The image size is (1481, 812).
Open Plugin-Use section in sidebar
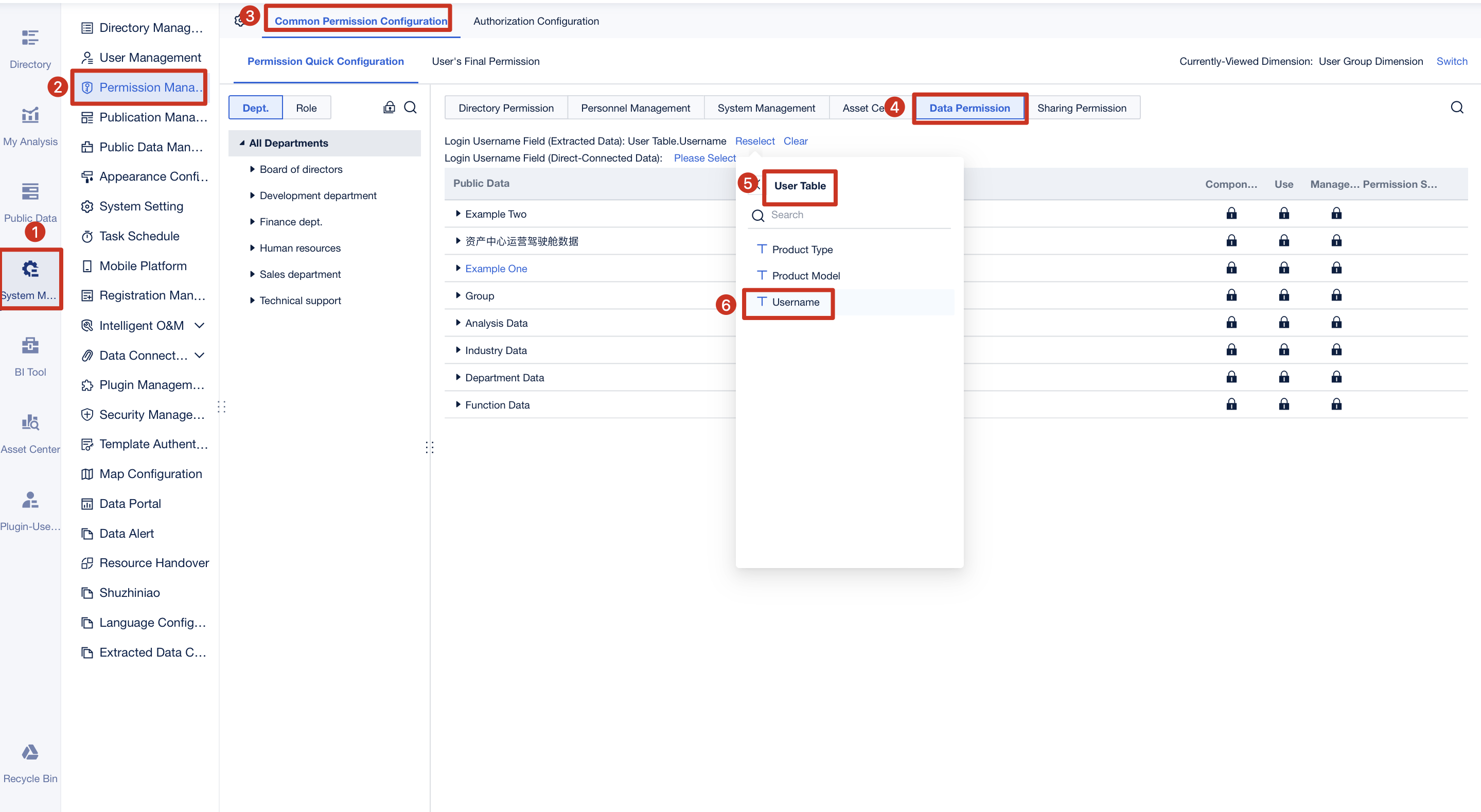click(x=30, y=510)
